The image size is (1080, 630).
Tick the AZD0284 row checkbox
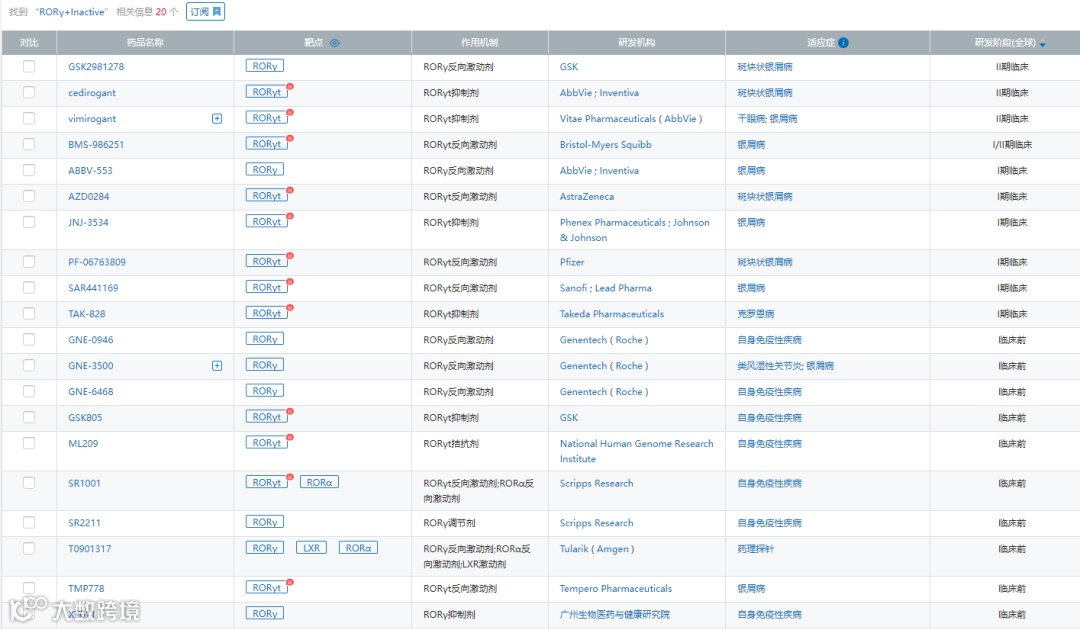(29, 196)
